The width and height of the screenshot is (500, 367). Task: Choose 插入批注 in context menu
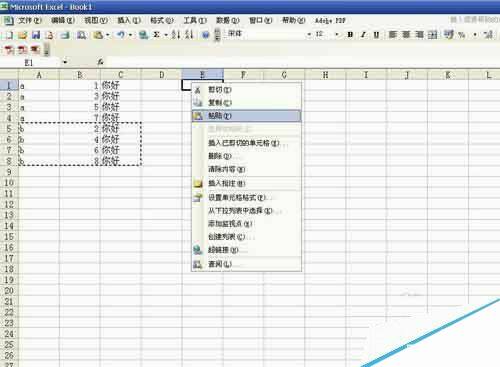[x=247, y=183]
